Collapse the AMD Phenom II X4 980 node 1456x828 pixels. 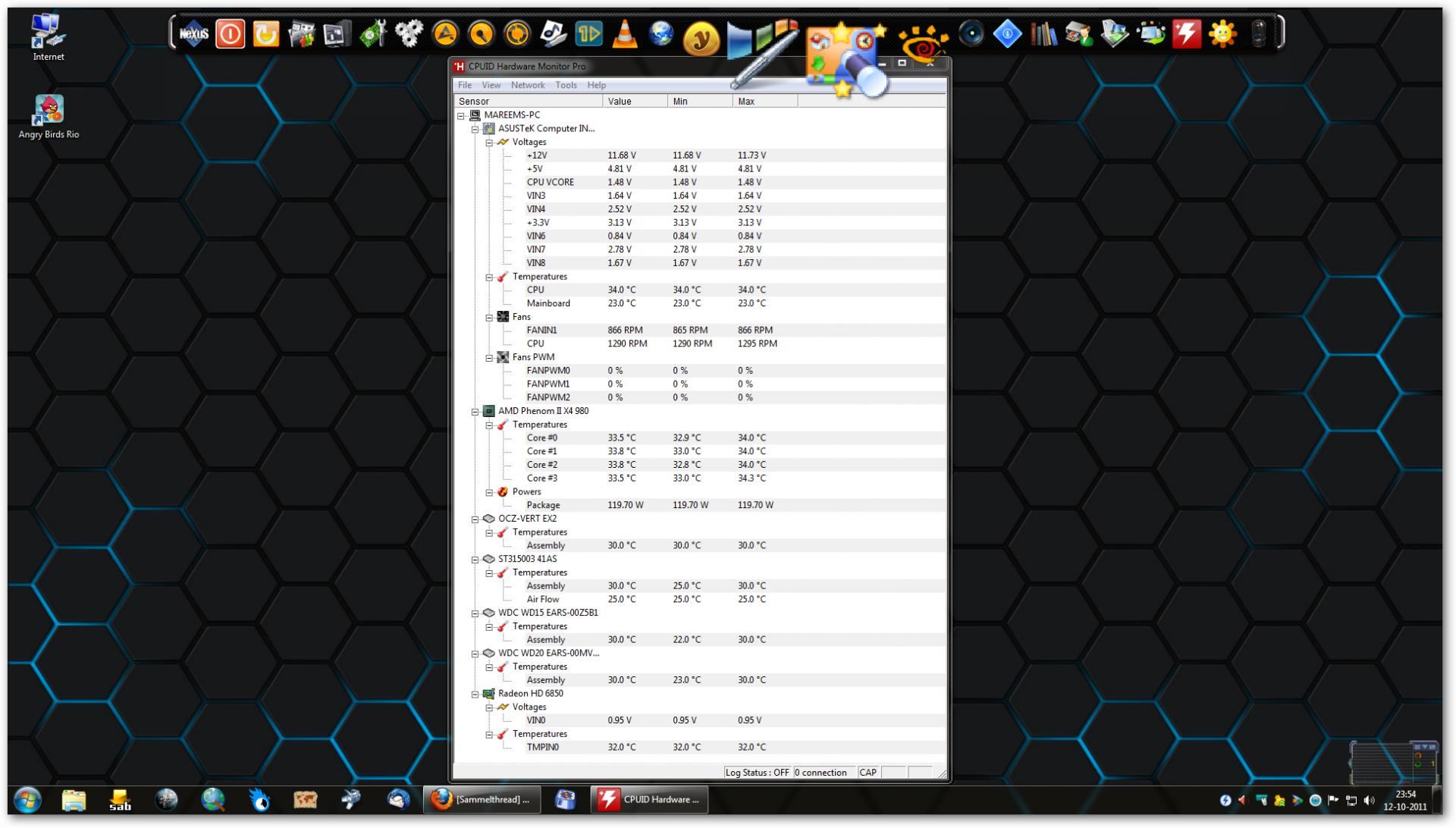[x=475, y=411]
